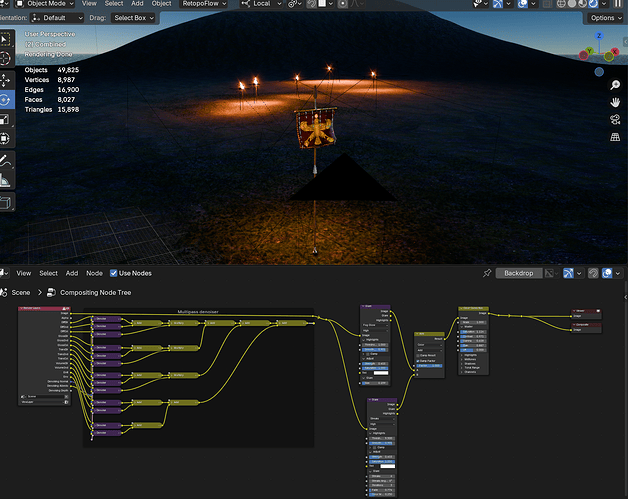The width and height of the screenshot is (628, 499).
Task: Open the compositor View menu
Action: pos(24,273)
